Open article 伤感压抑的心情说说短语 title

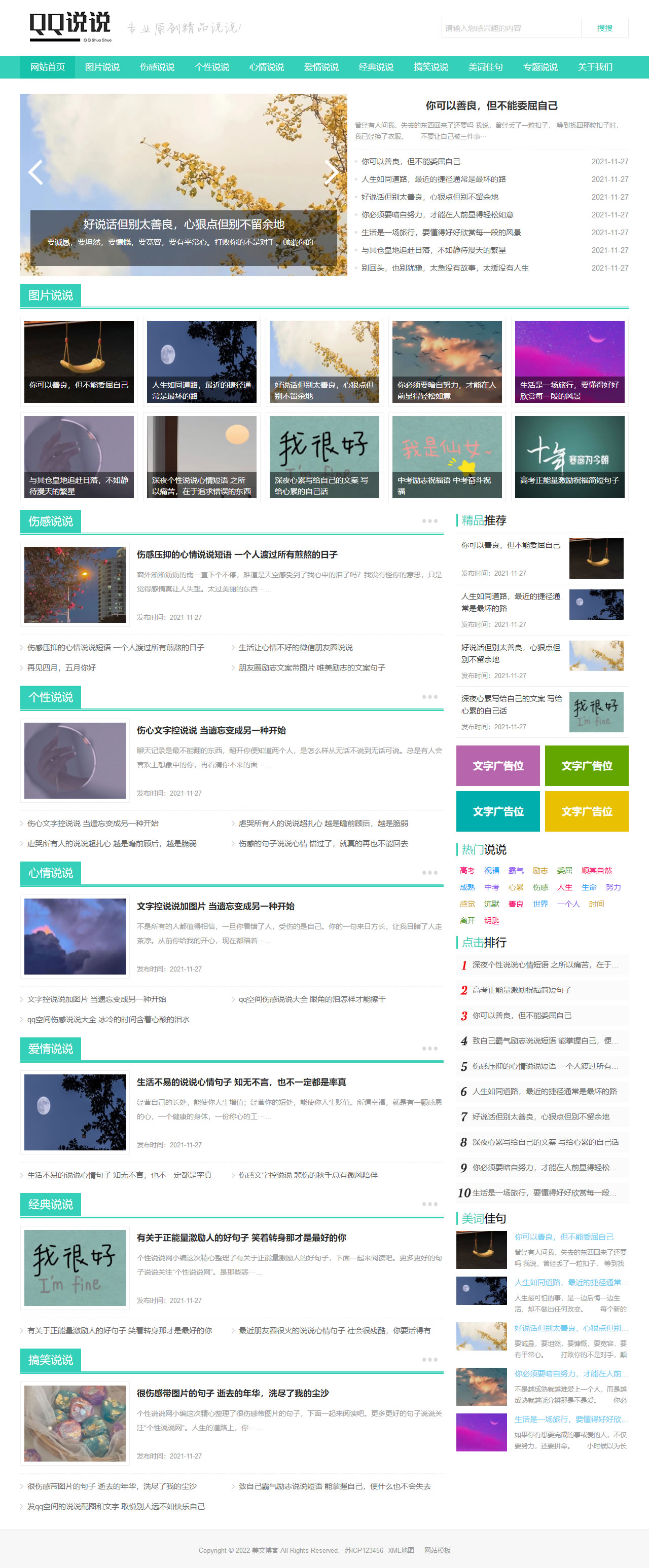pos(237,554)
